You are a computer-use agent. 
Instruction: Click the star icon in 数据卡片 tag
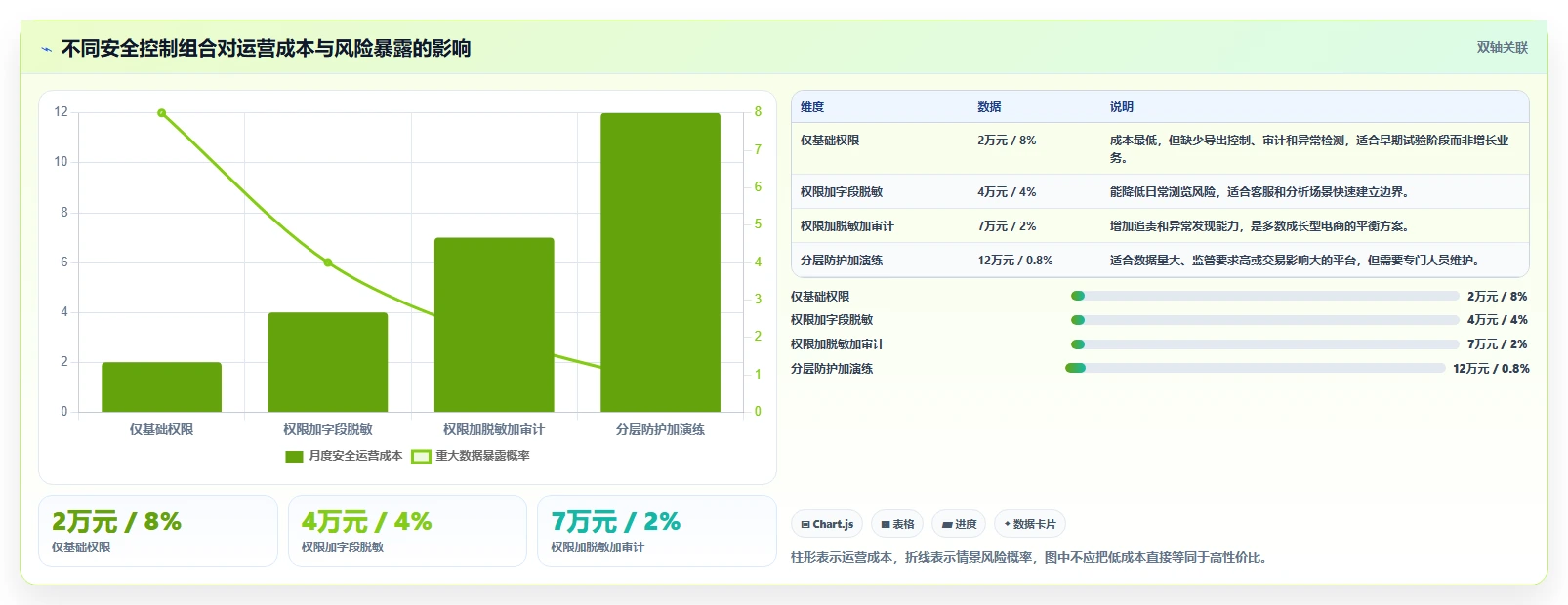[1008, 524]
